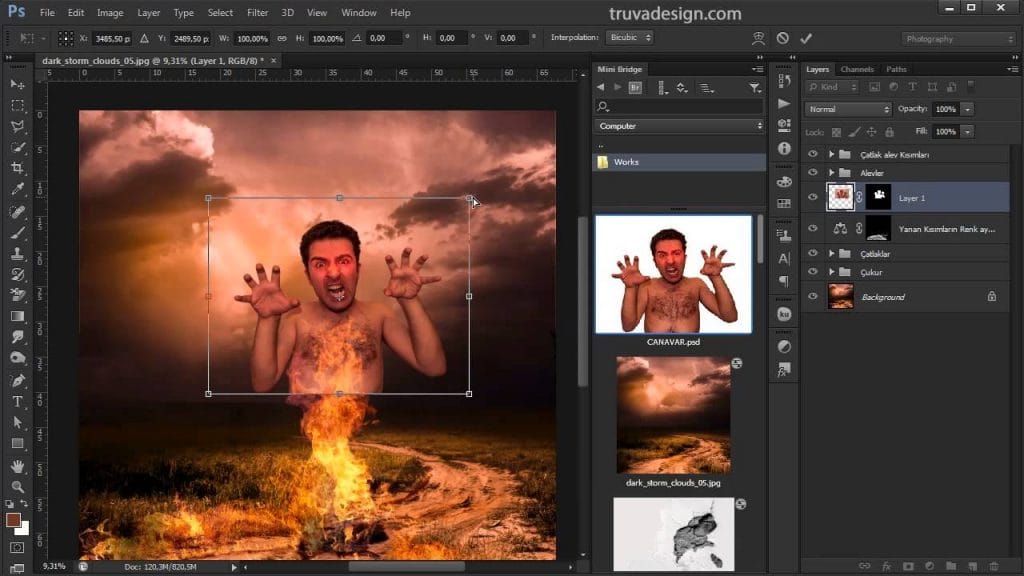Click the Mini Bridge filter funnel icon
The height and width of the screenshot is (576, 1024).
(x=755, y=88)
